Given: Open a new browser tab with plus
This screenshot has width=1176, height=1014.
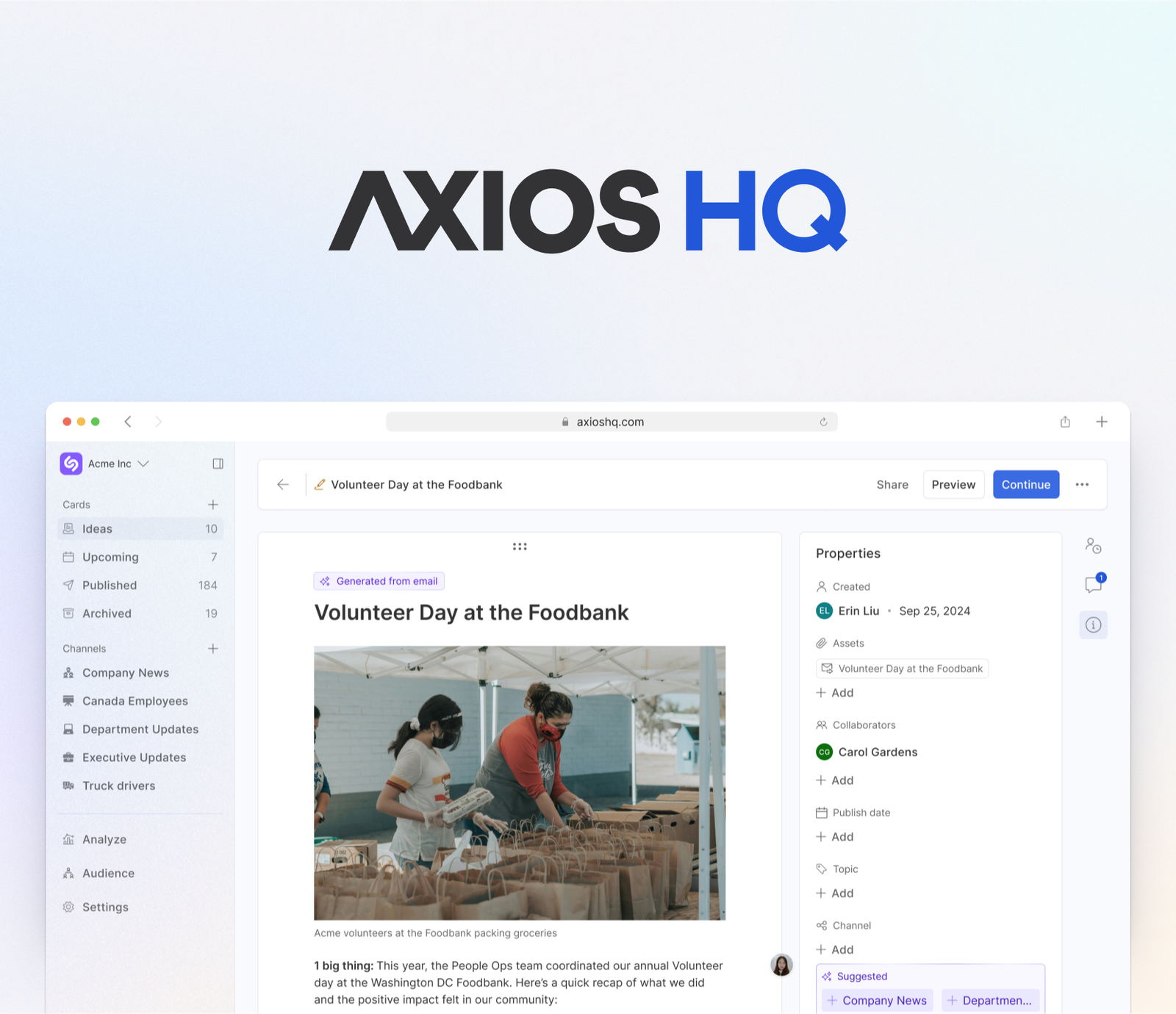Looking at the screenshot, I should 1102,422.
